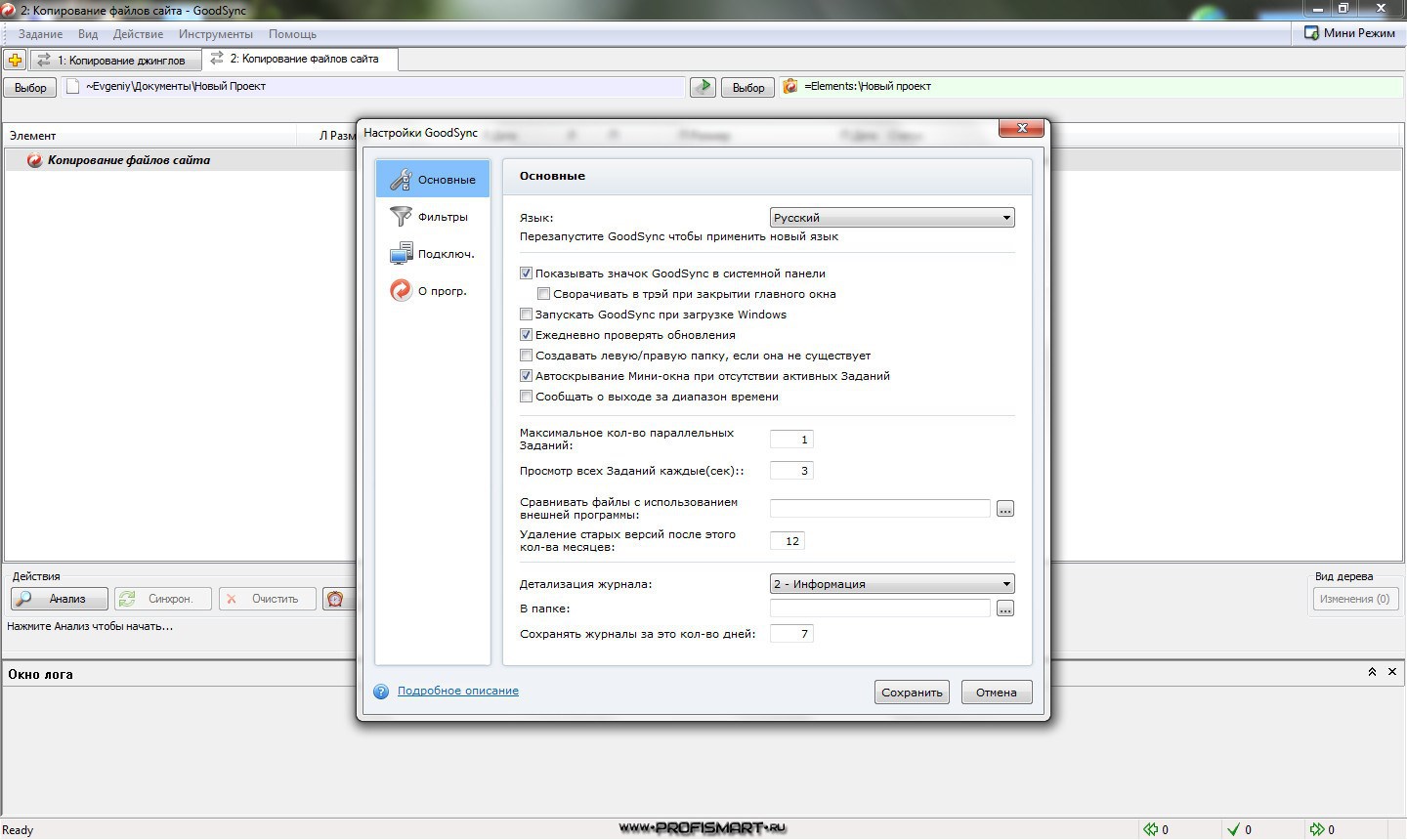Screen dimensions: 1407x840
Task: Click the Mini Mode icon button
Action: click(1349, 33)
